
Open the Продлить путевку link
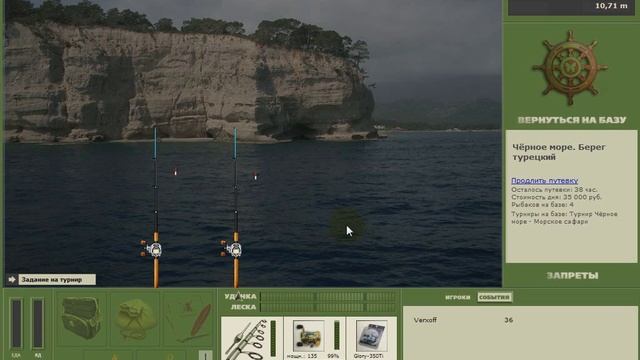(x=544, y=180)
